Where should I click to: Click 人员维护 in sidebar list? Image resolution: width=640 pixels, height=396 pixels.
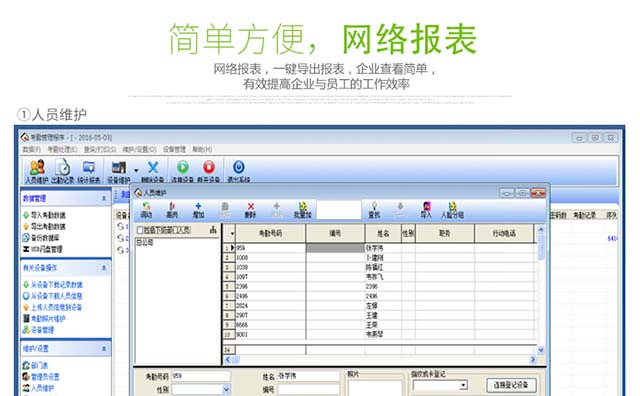pos(42,388)
